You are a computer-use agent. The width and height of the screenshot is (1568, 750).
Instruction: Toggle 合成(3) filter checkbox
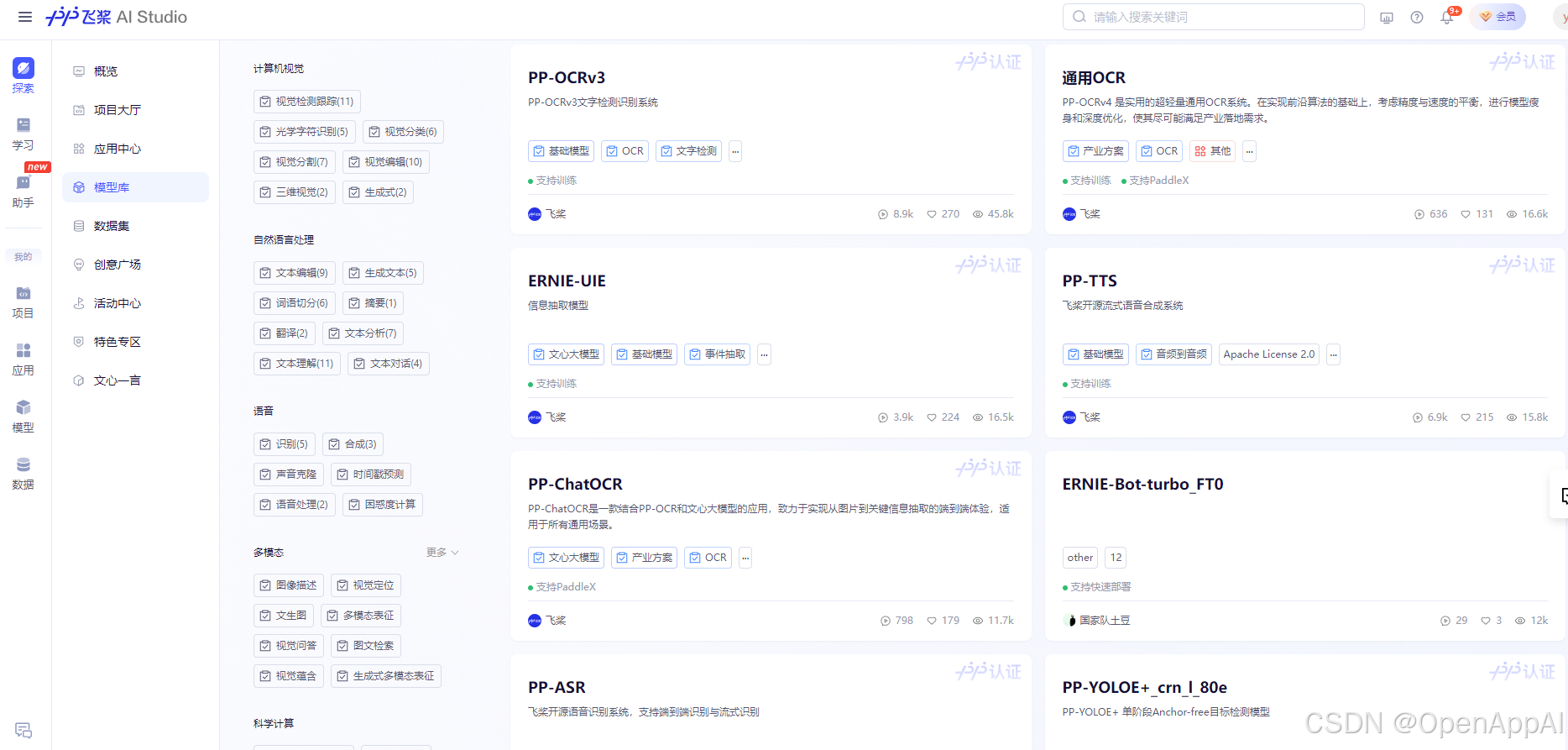pyautogui.click(x=353, y=444)
